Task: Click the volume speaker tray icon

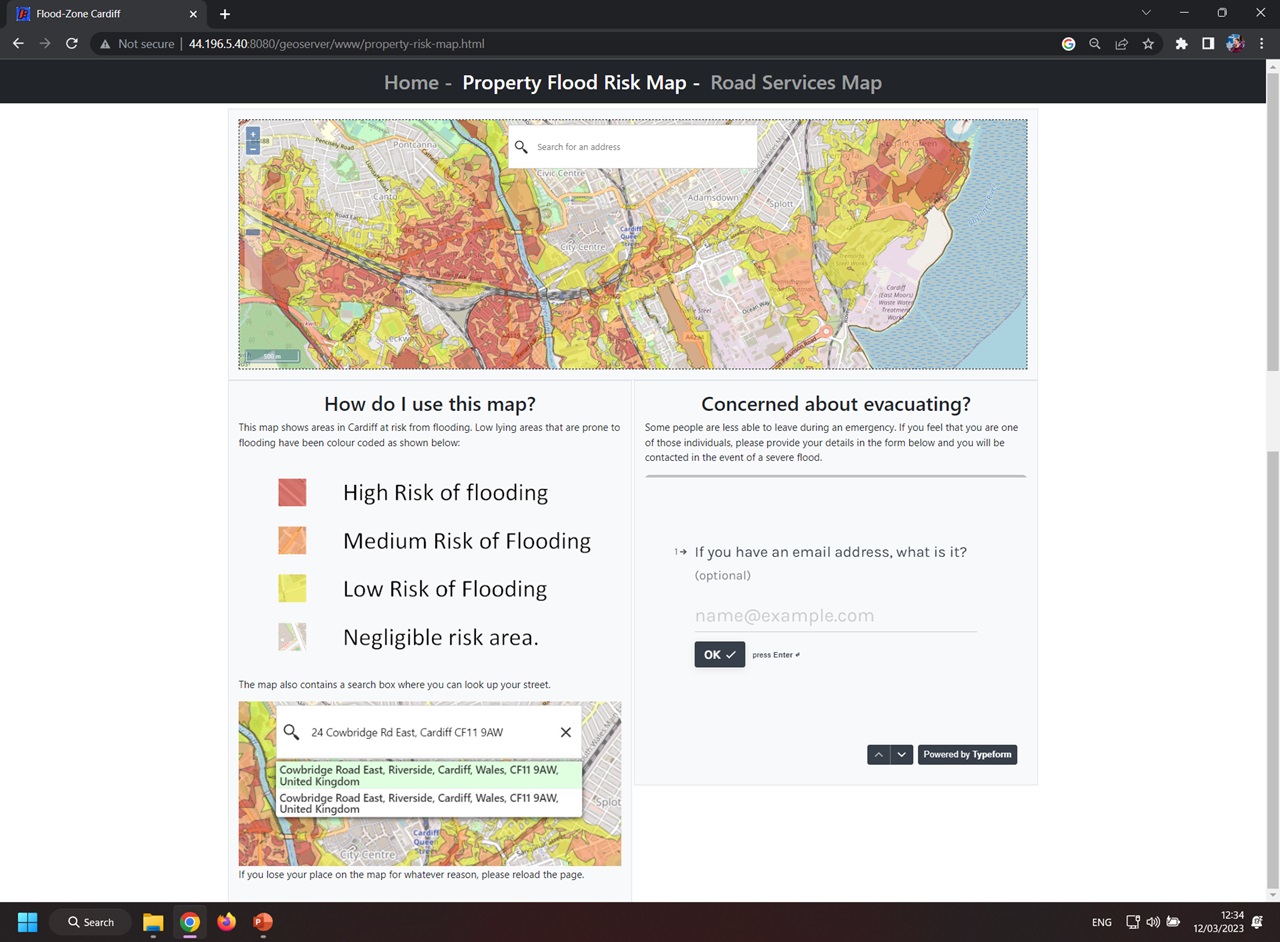Action: [1153, 922]
